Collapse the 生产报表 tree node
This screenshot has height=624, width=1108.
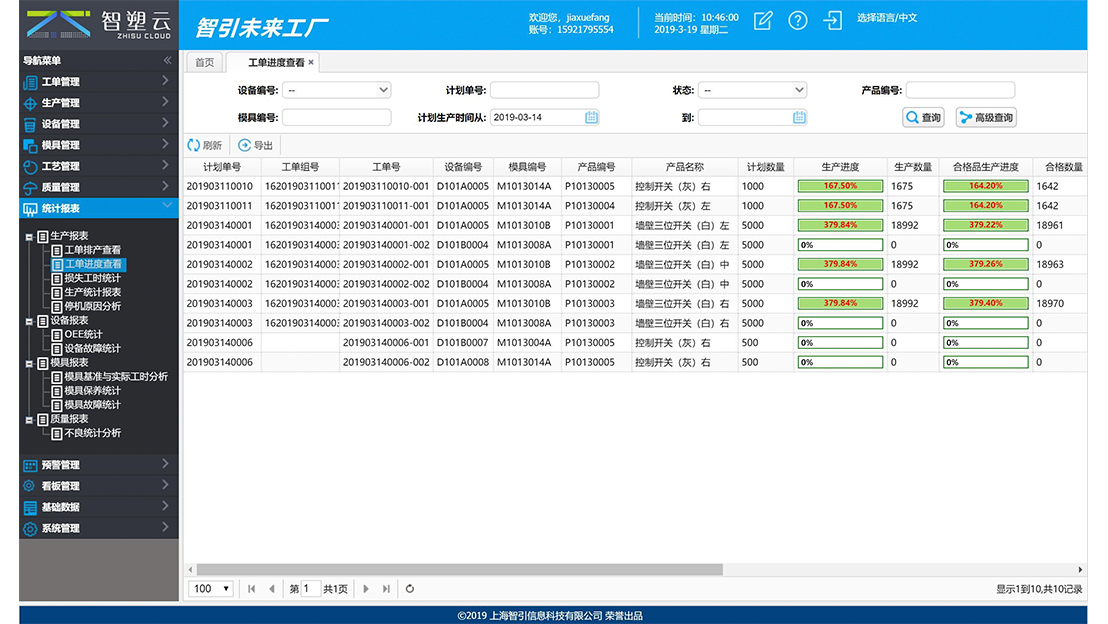pos(28,237)
